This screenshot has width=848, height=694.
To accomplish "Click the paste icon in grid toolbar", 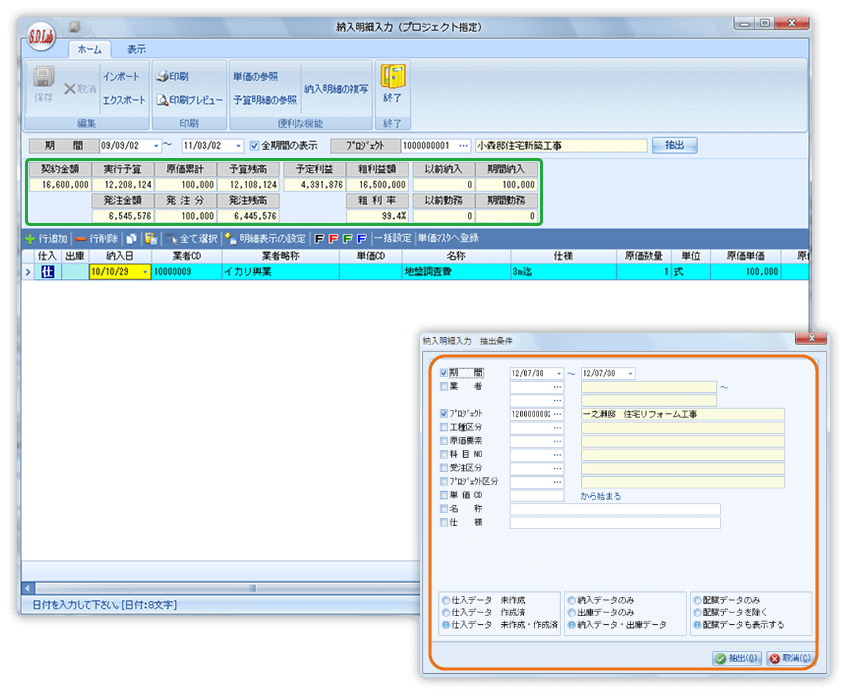I will click(151, 239).
